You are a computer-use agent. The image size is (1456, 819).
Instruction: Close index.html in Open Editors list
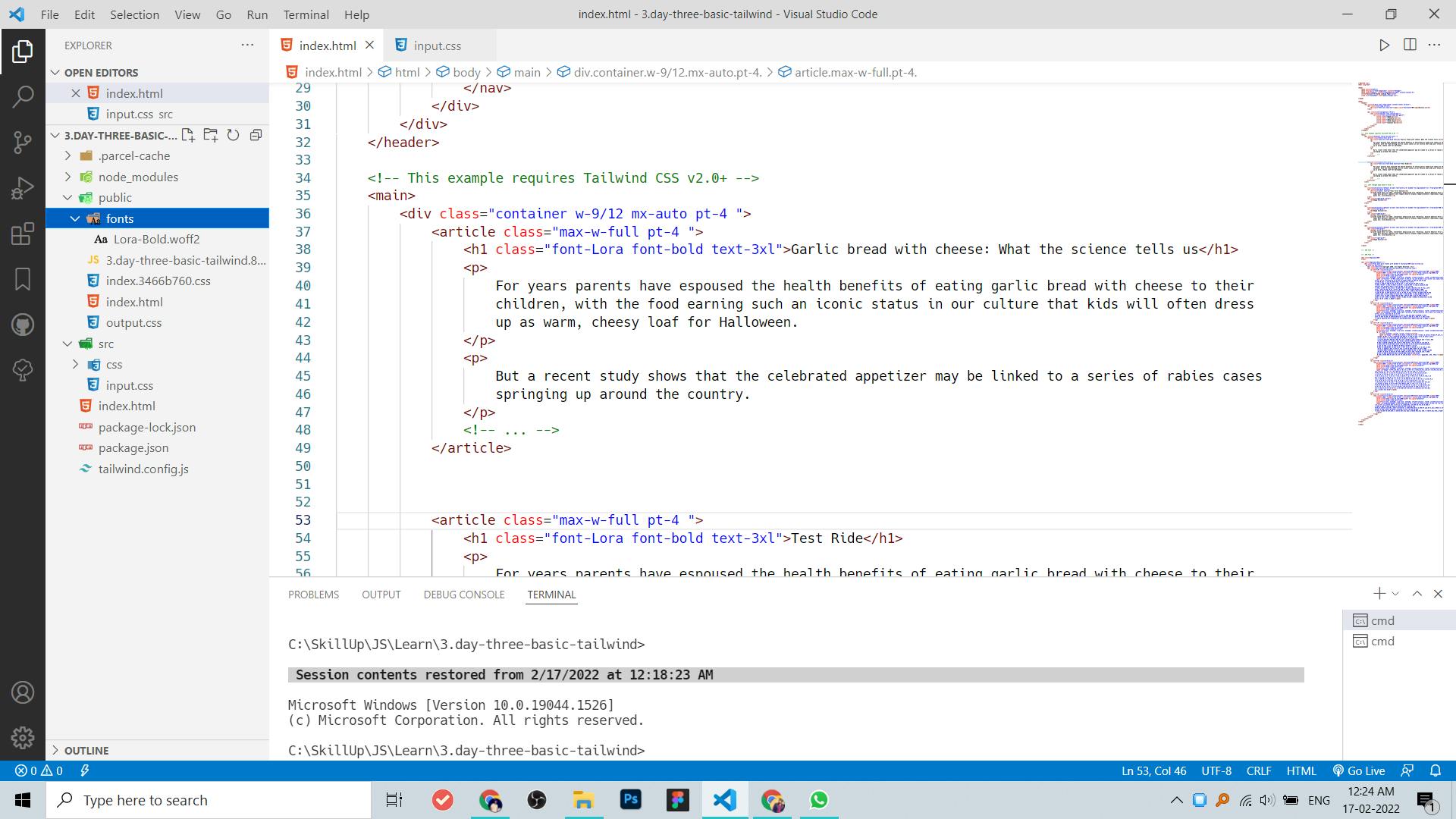(76, 93)
